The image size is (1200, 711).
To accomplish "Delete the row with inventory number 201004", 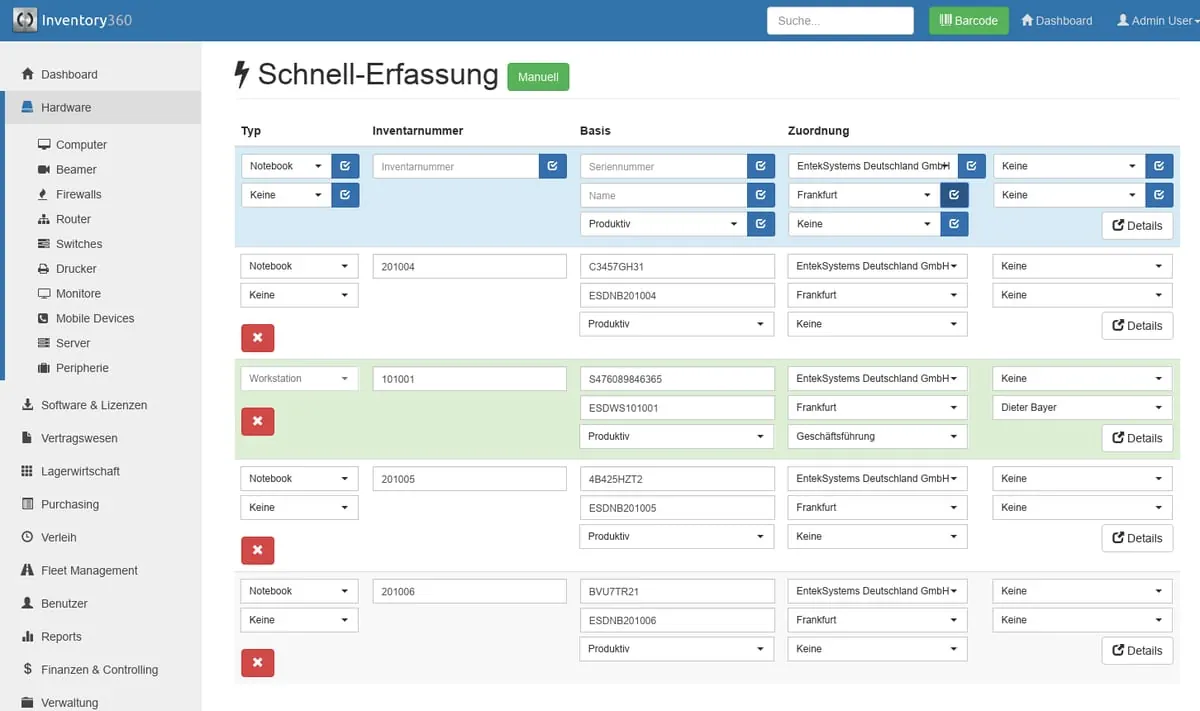I will coord(257,338).
